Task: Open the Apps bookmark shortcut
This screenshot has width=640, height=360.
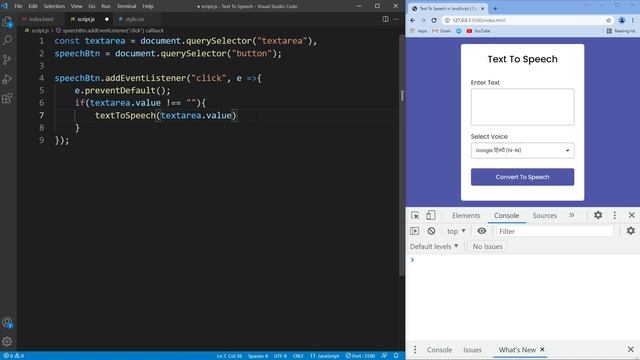Action: 419,31
